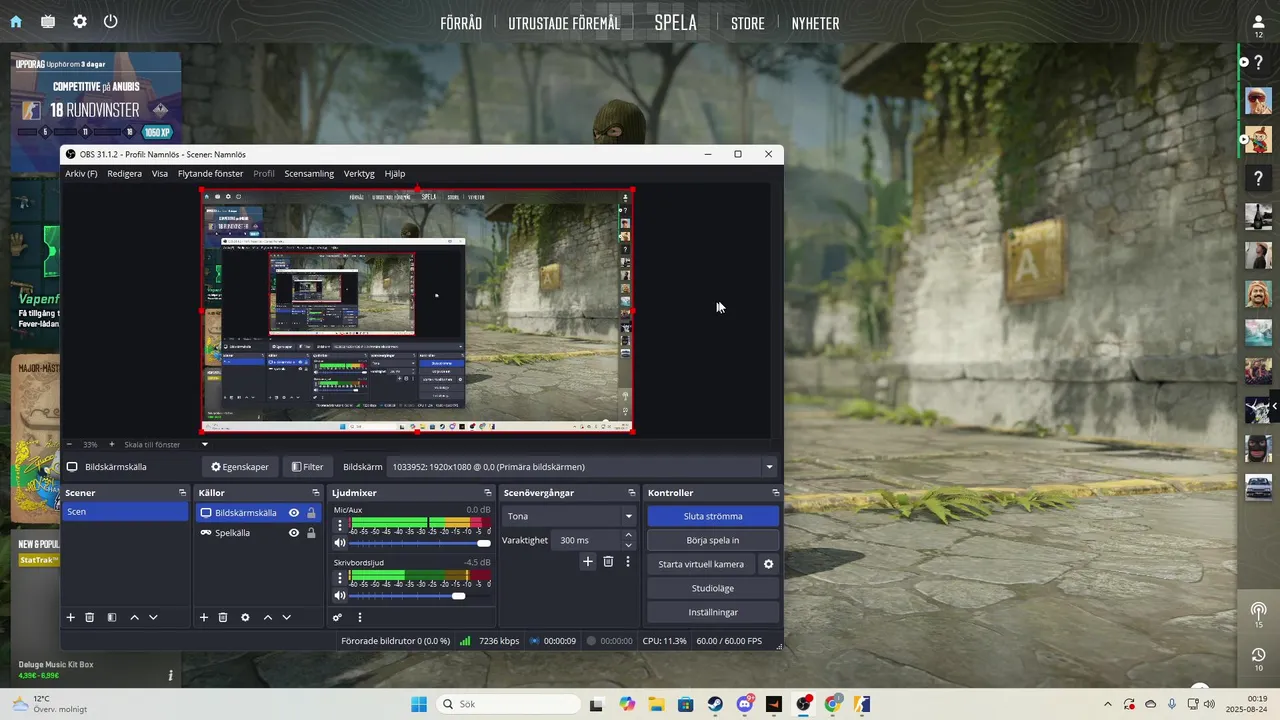This screenshot has height=720, width=1280.
Task: Remove the scene transition with the trash icon
Action: [608, 562]
